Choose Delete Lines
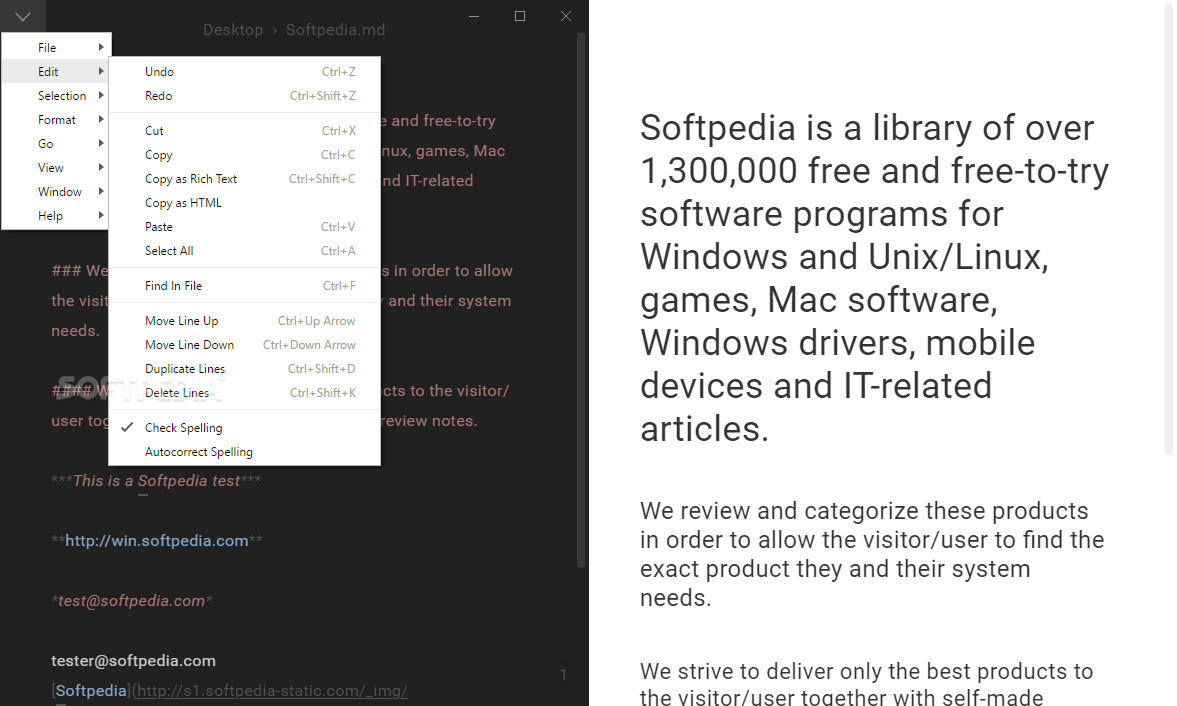 (245, 392)
